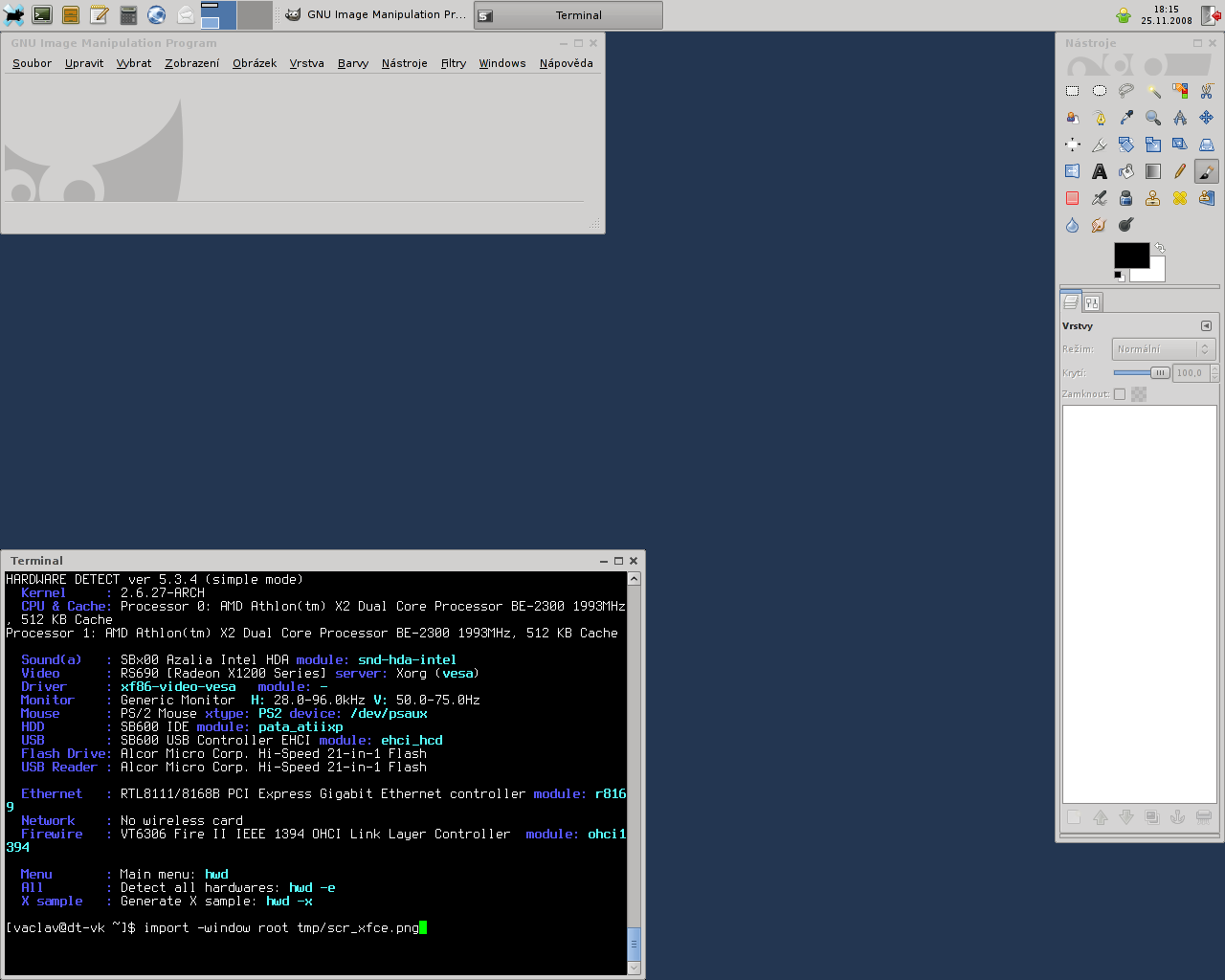Open the Soubor menu
This screenshot has width=1225, height=980.
click(32, 63)
